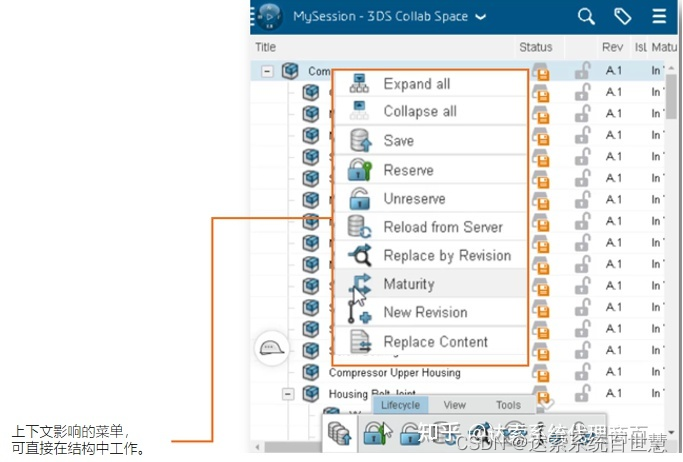Open the tag icon in header
The height and width of the screenshot is (462, 683).
pos(622,17)
